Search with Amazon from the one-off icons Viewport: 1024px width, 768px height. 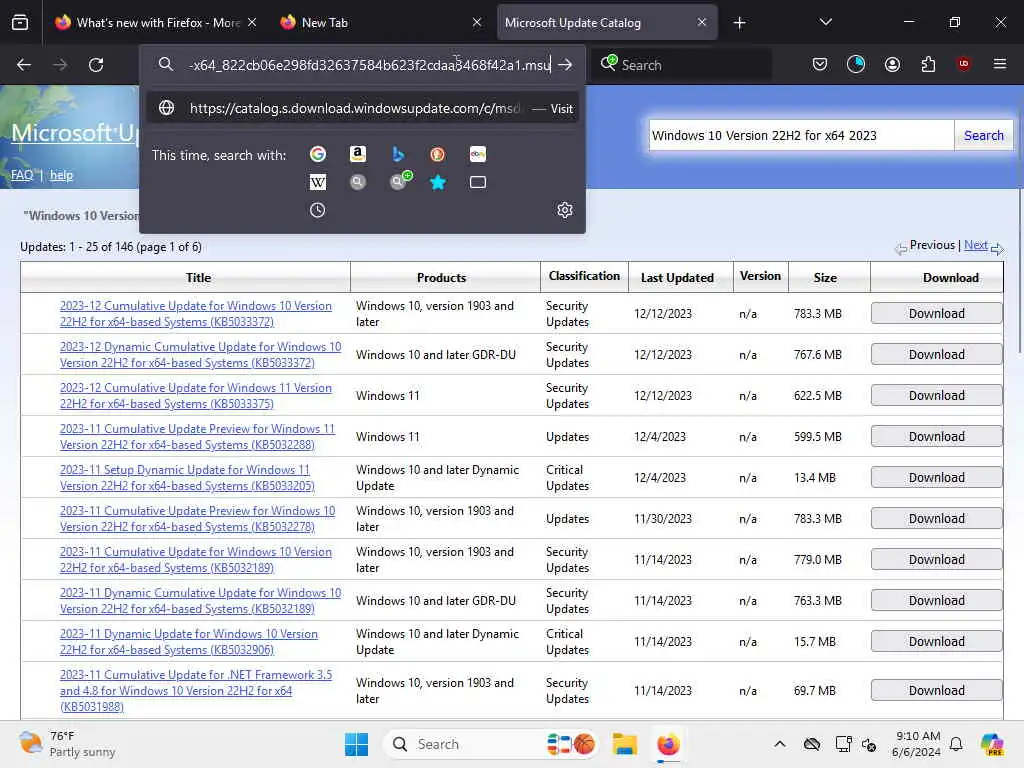357,154
